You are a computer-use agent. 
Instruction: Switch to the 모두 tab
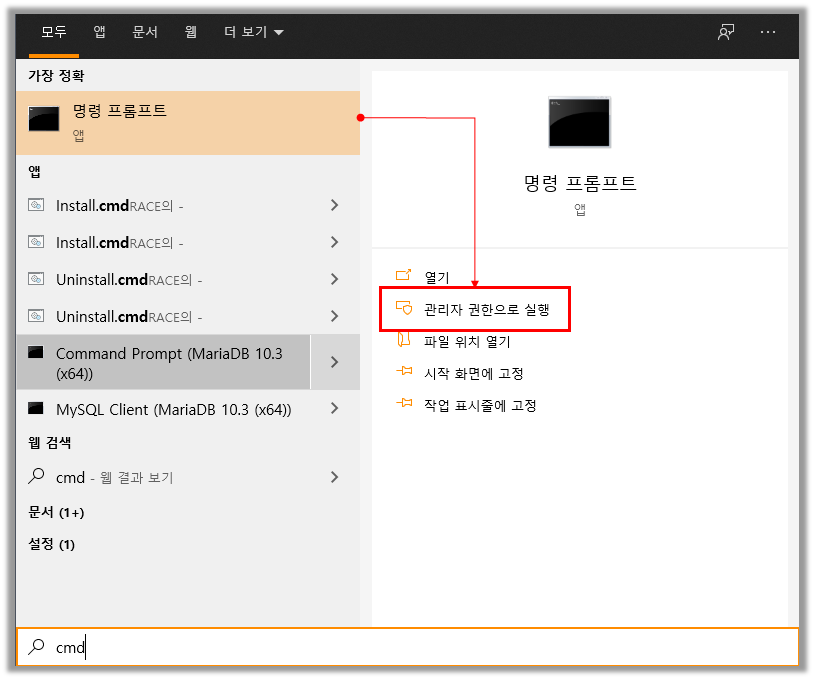(53, 32)
